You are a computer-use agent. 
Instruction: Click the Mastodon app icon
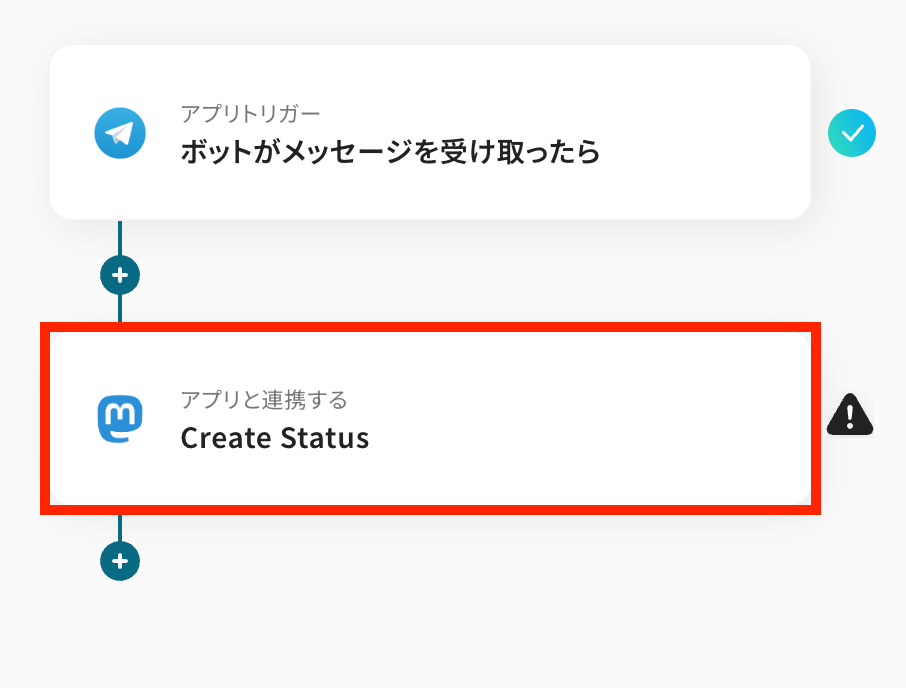120,420
